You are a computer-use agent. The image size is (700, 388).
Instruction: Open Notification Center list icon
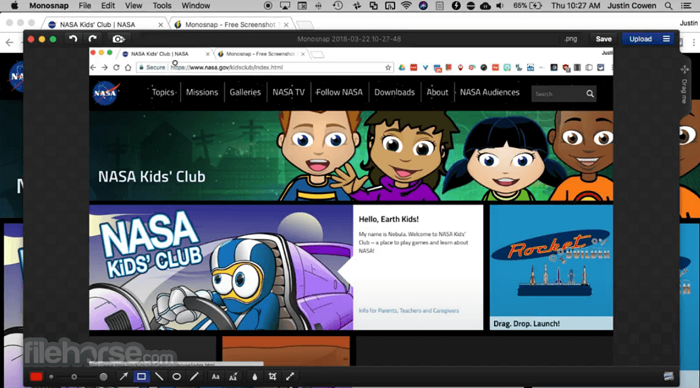click(687, 6)
